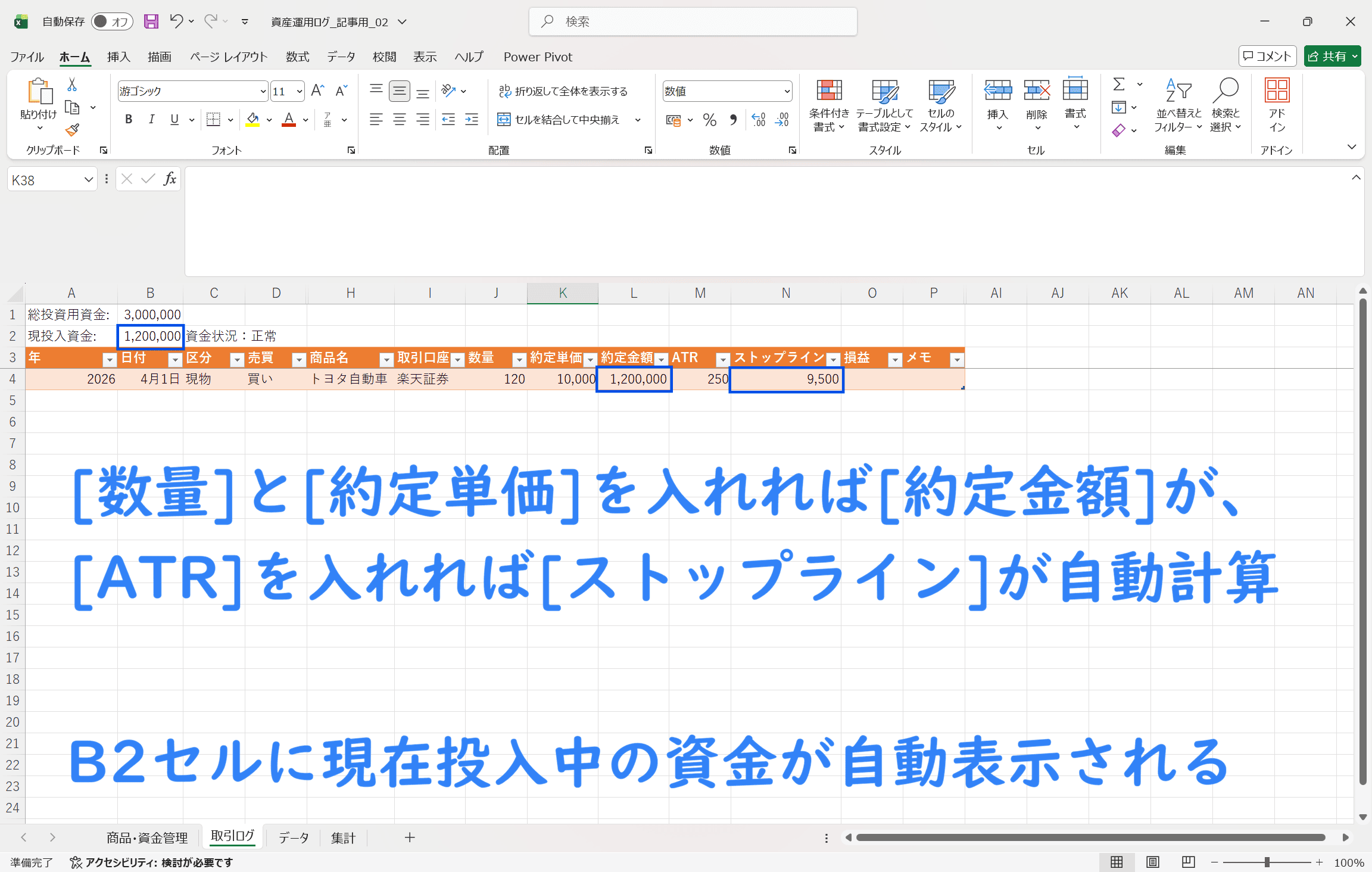
Task: Toggle the AutoSave switch
Action: [x=112, y=22]
